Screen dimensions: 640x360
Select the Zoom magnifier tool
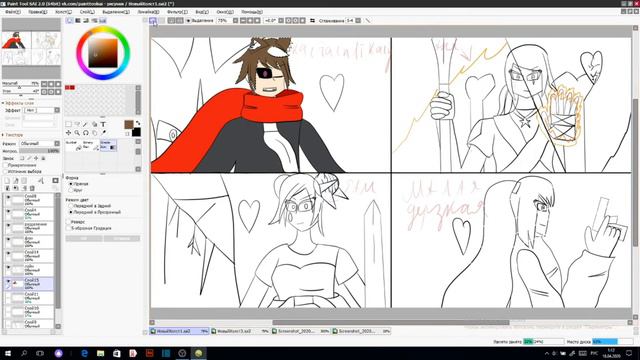pyautogui.click(x=77, y=133)
